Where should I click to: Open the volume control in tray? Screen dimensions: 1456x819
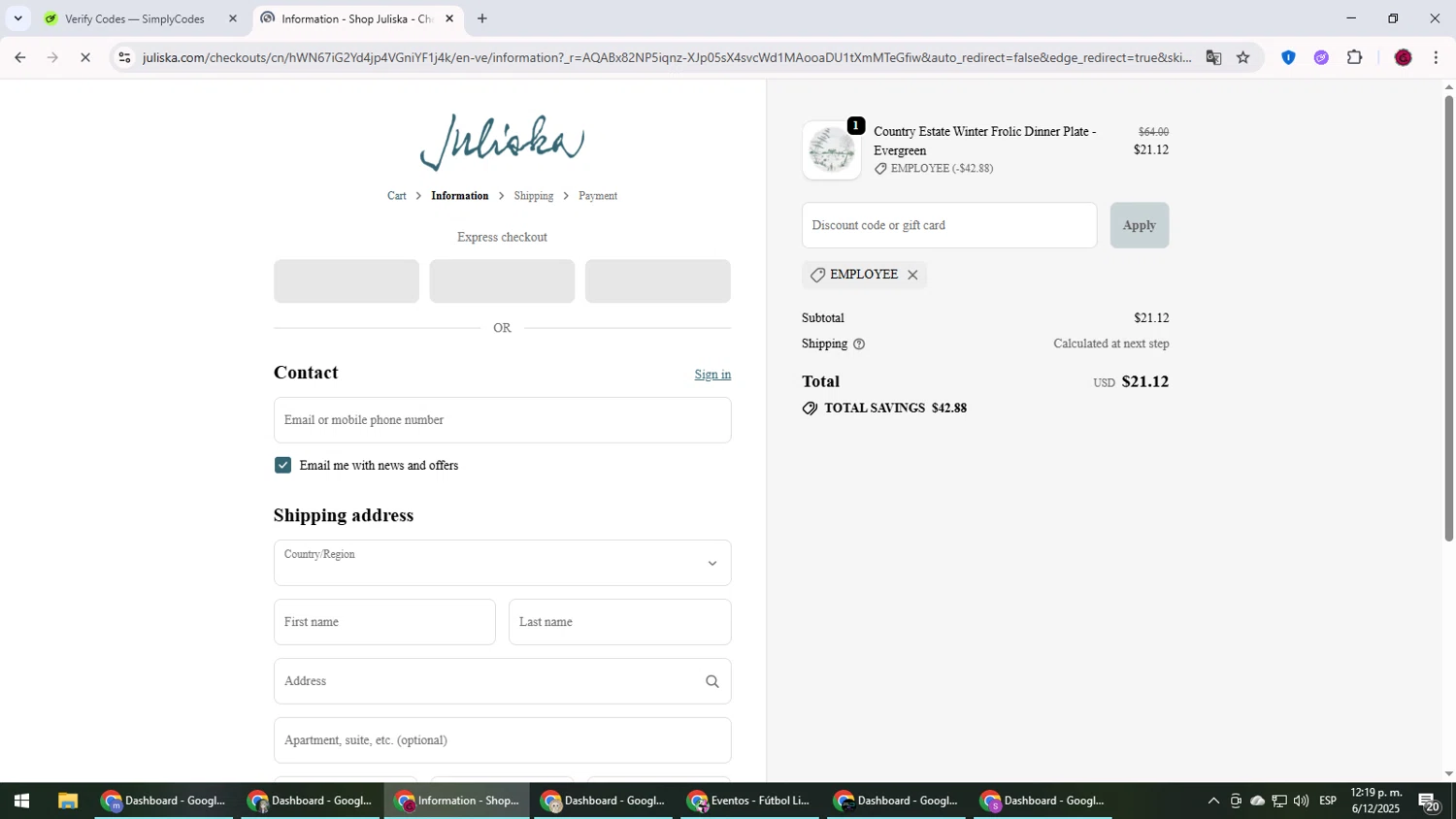click(1301, 801)
